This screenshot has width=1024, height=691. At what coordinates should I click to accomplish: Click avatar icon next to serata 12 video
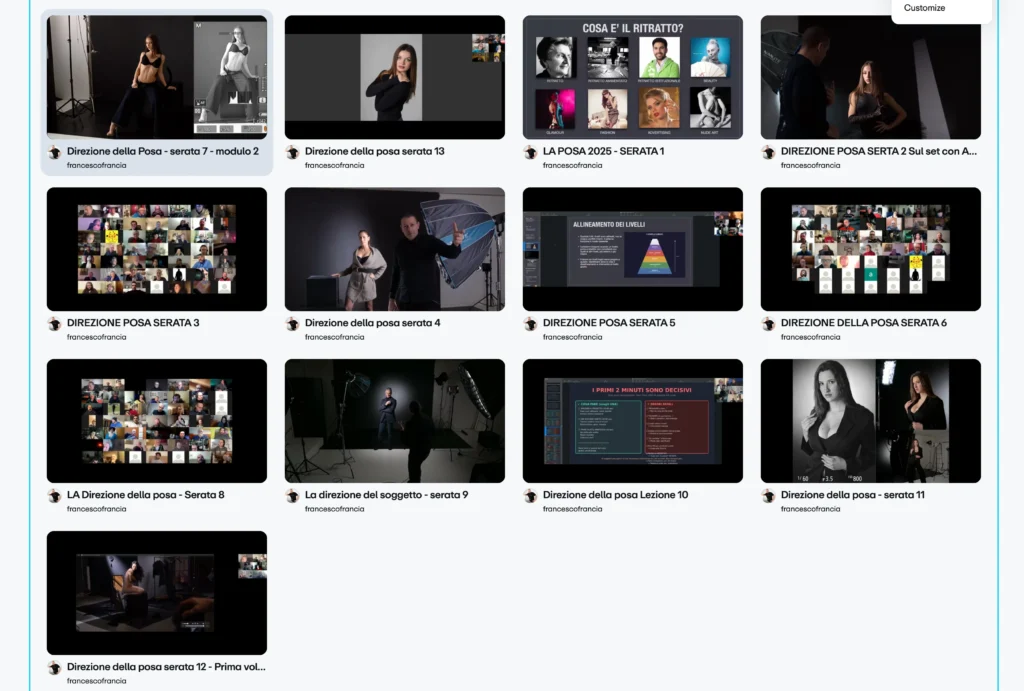tap(55, 668)
